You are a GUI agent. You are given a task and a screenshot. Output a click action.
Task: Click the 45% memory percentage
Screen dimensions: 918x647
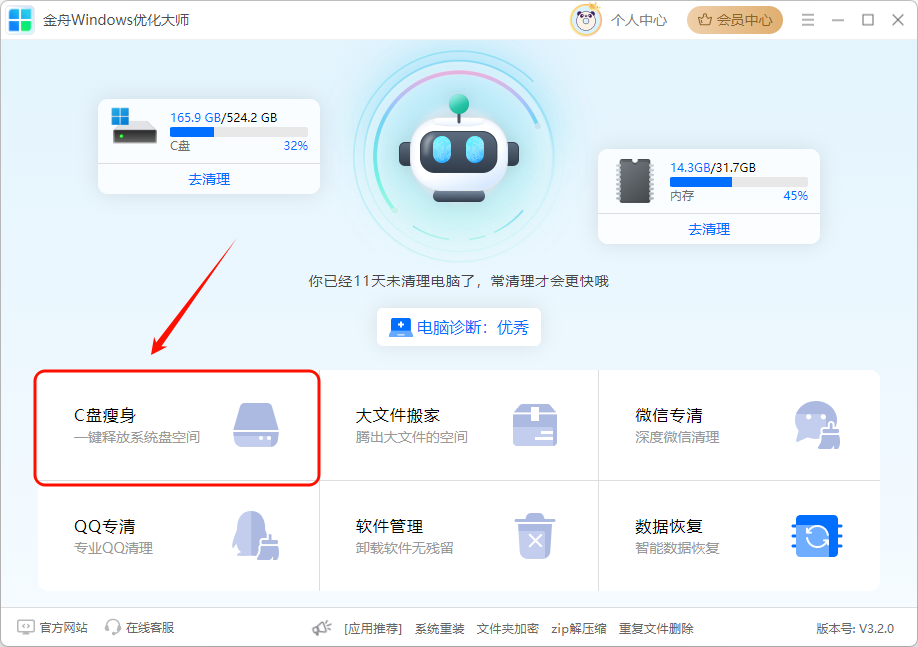[796, 196]
